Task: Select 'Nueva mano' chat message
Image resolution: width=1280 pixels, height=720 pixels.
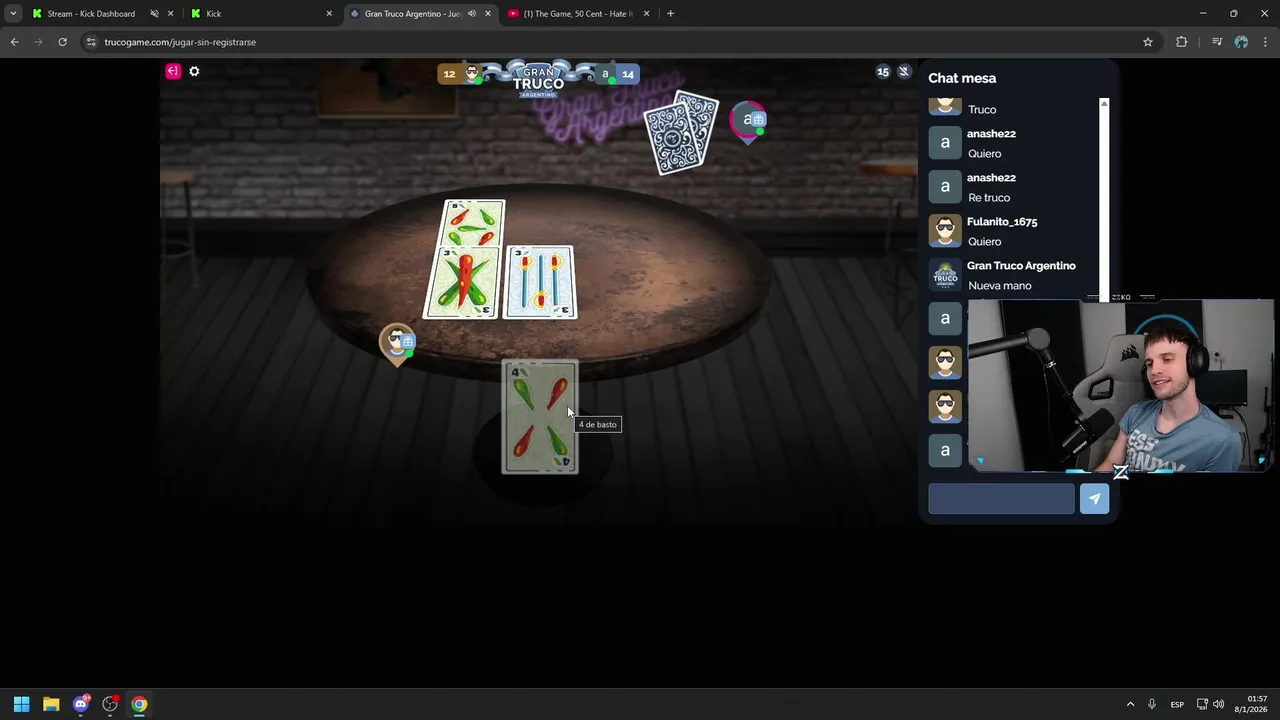Action: [999, 286]
